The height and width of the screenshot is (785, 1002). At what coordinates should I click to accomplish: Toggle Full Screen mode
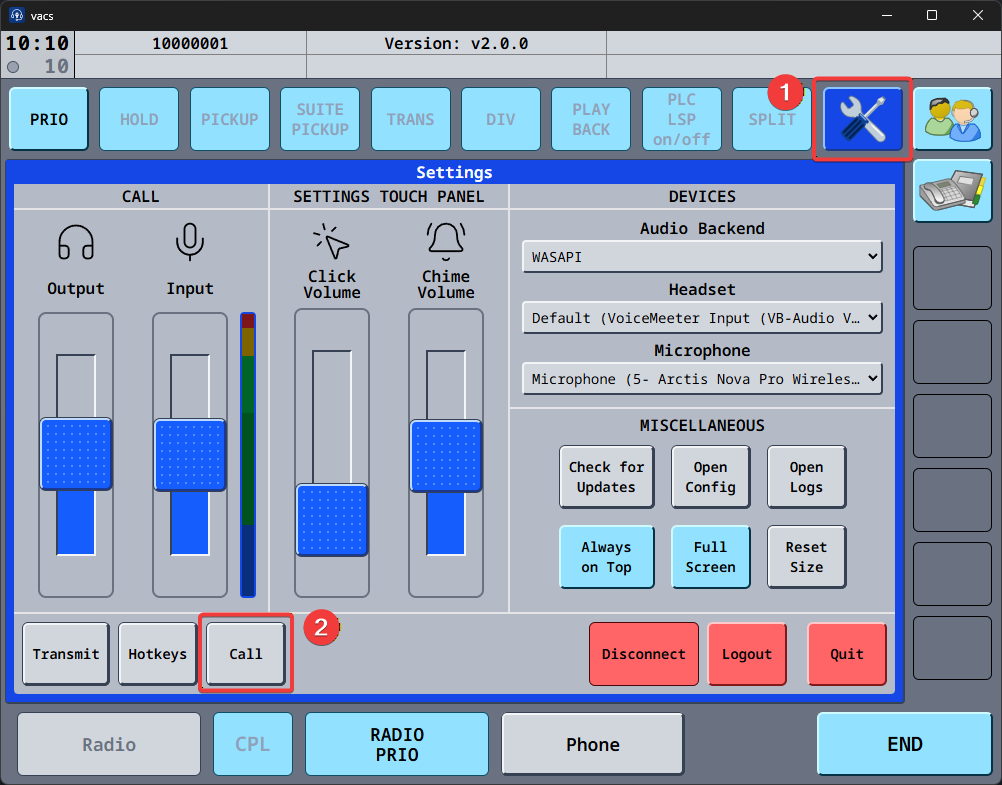pyautogui.click(x=710, y=557)
